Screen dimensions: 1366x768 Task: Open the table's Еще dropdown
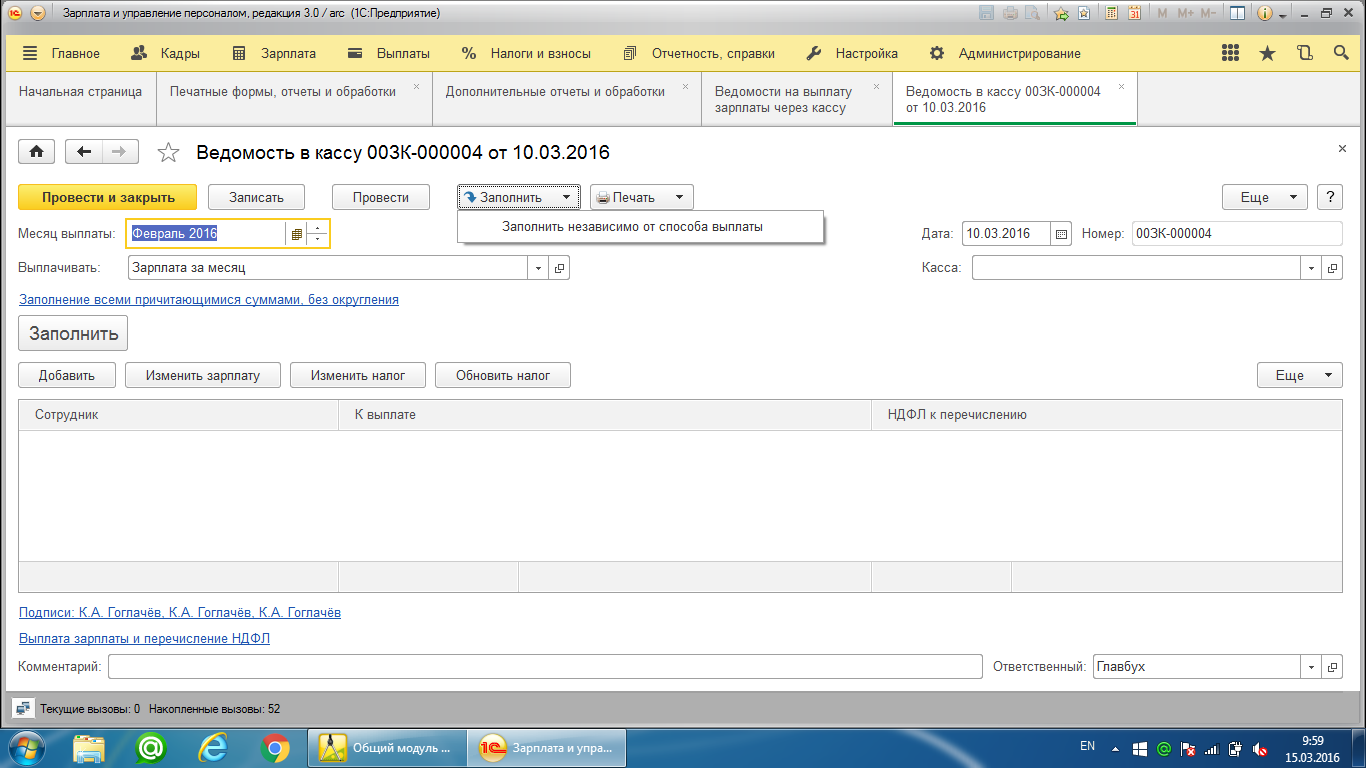point(1300,375)
